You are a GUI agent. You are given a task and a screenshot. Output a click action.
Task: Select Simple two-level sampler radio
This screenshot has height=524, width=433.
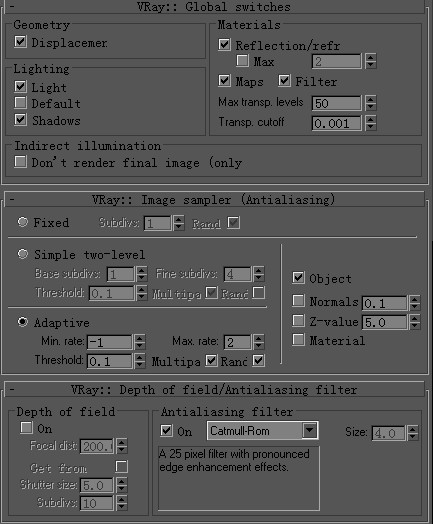22,254
